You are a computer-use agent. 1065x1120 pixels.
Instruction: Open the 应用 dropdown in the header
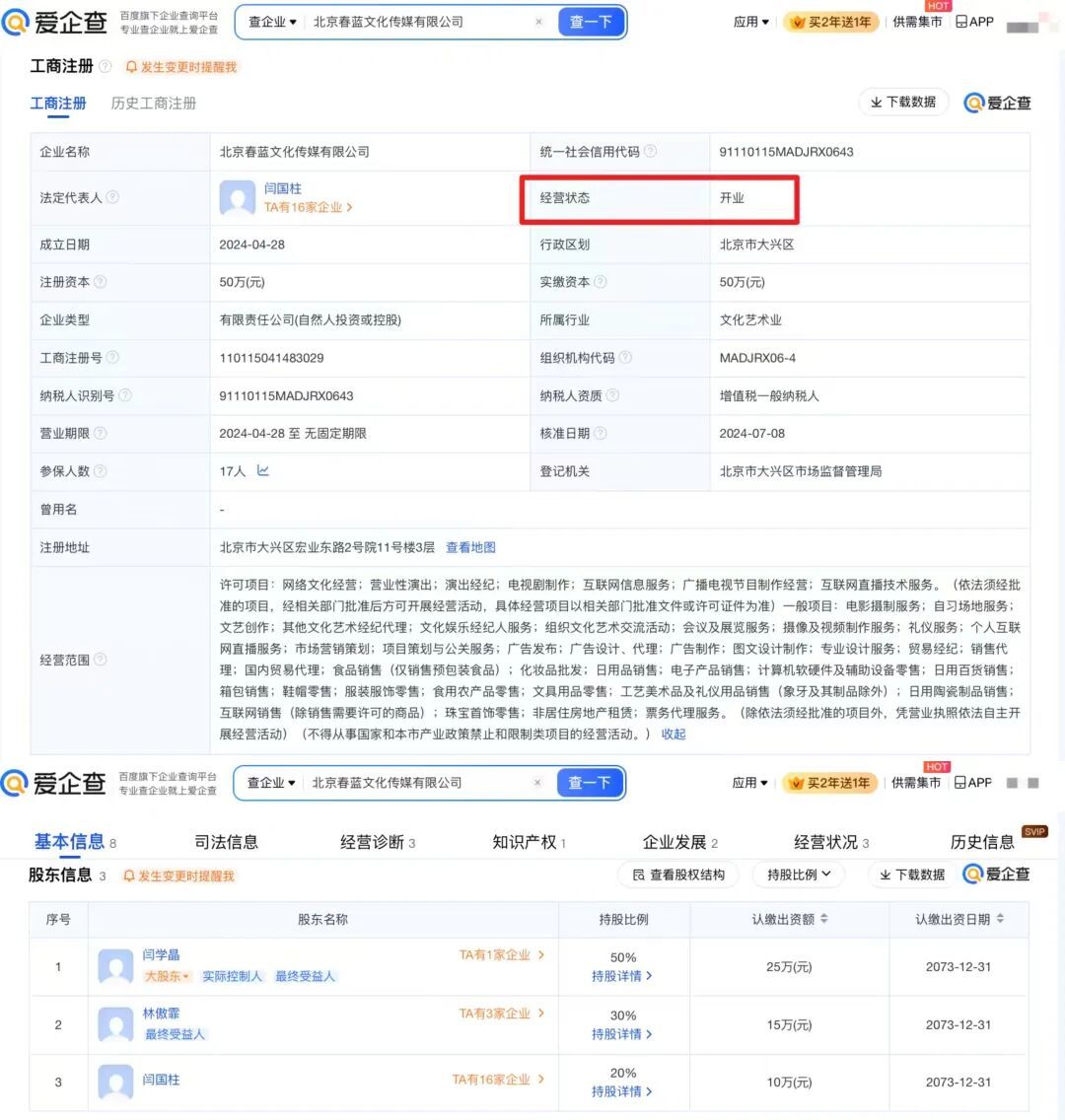pos(749,21)
